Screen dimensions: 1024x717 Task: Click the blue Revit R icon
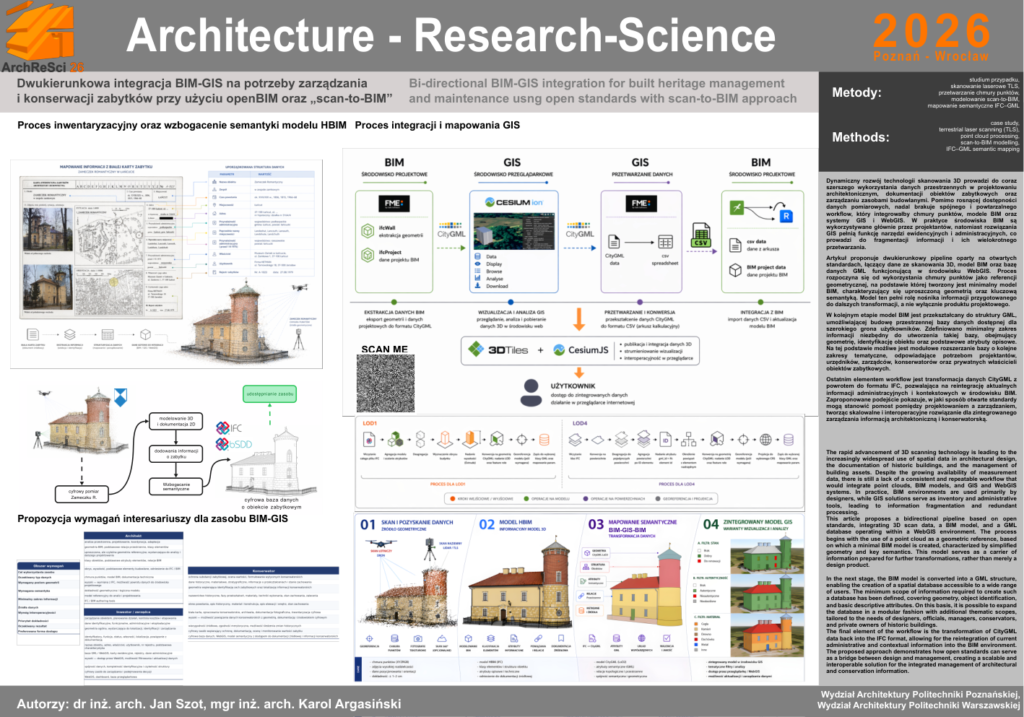[785, 215]
